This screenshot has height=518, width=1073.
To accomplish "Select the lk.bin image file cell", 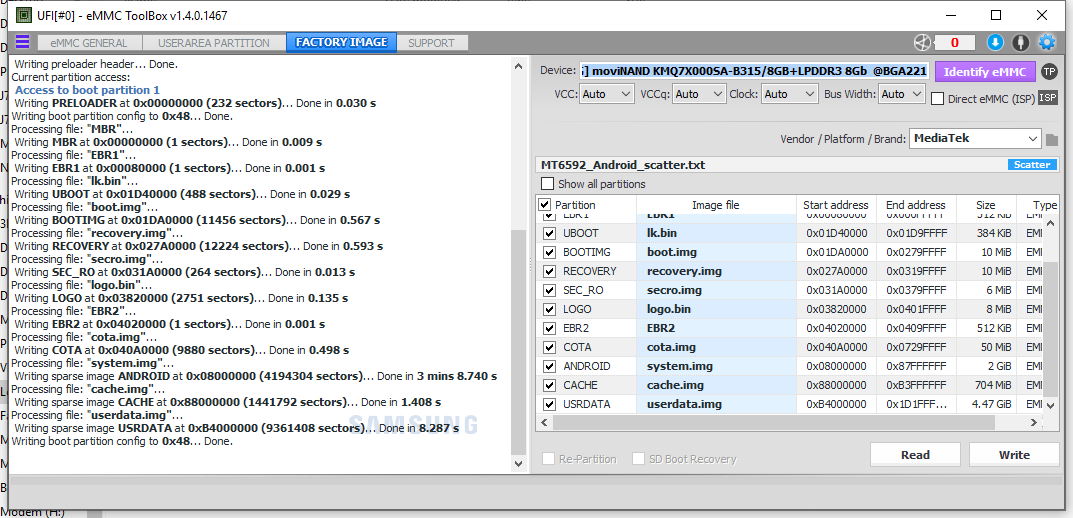I will coord(716,233).
